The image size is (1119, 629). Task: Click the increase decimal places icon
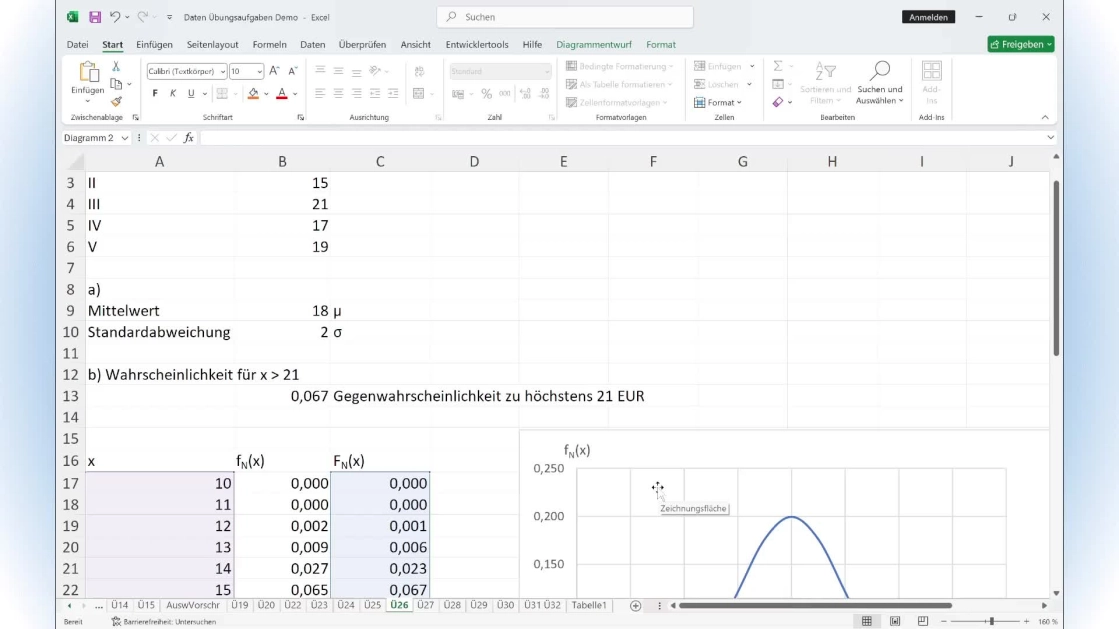[525, 94]
